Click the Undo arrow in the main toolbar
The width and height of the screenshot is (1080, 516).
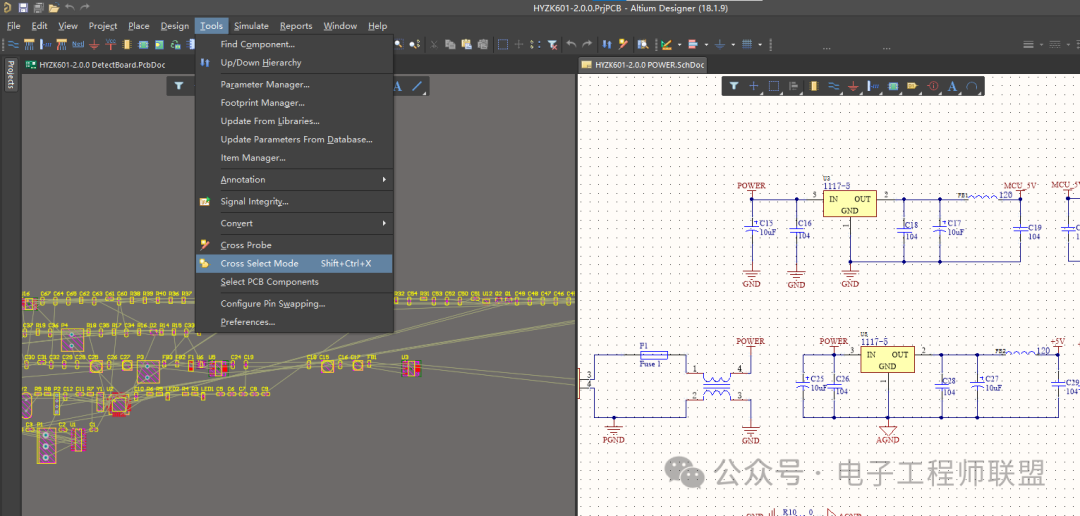point(572,45)
